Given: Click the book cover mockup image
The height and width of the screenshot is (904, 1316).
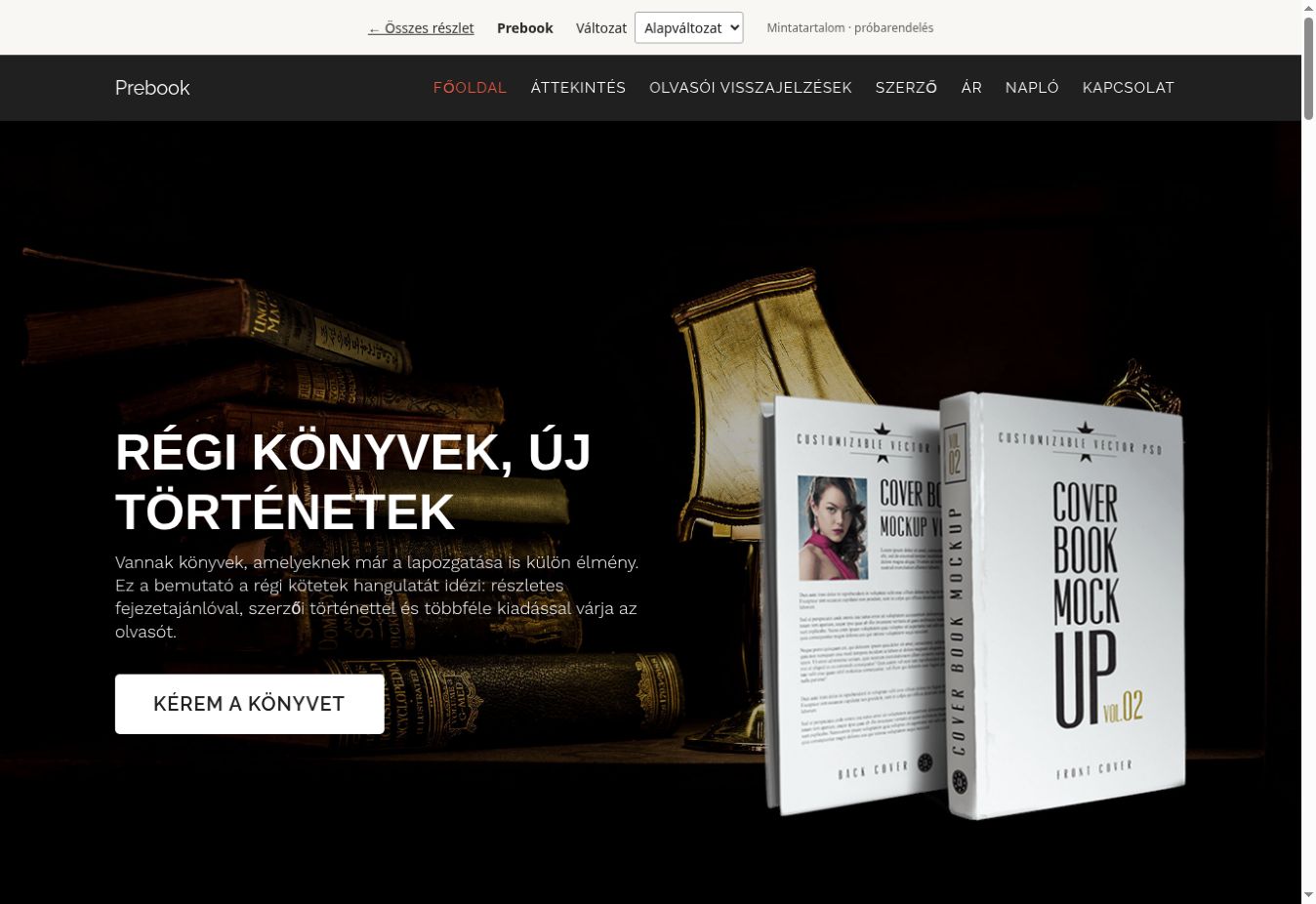Looking at the screenshot, I should click(972, 605).
